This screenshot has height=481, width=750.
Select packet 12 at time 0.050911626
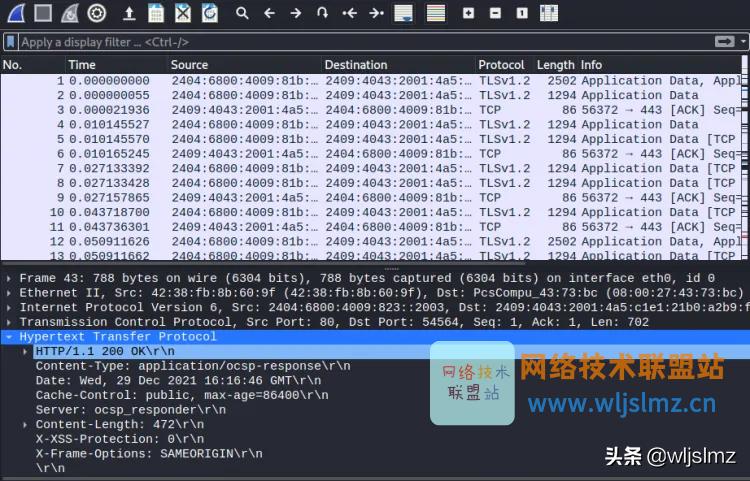[371, 241]
